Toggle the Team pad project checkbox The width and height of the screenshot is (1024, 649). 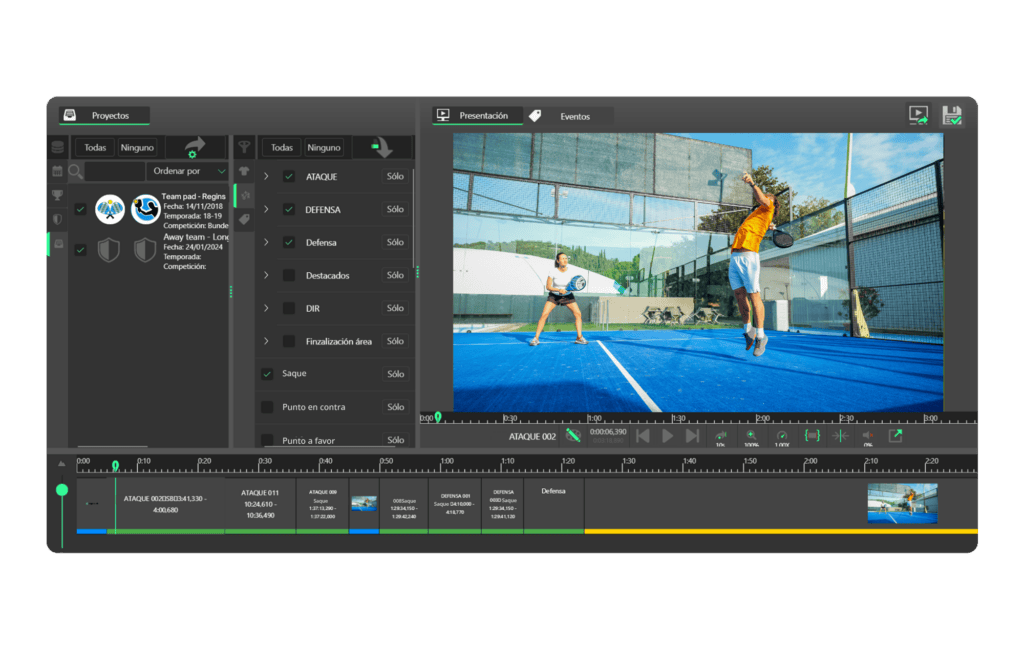click(80, 209)
